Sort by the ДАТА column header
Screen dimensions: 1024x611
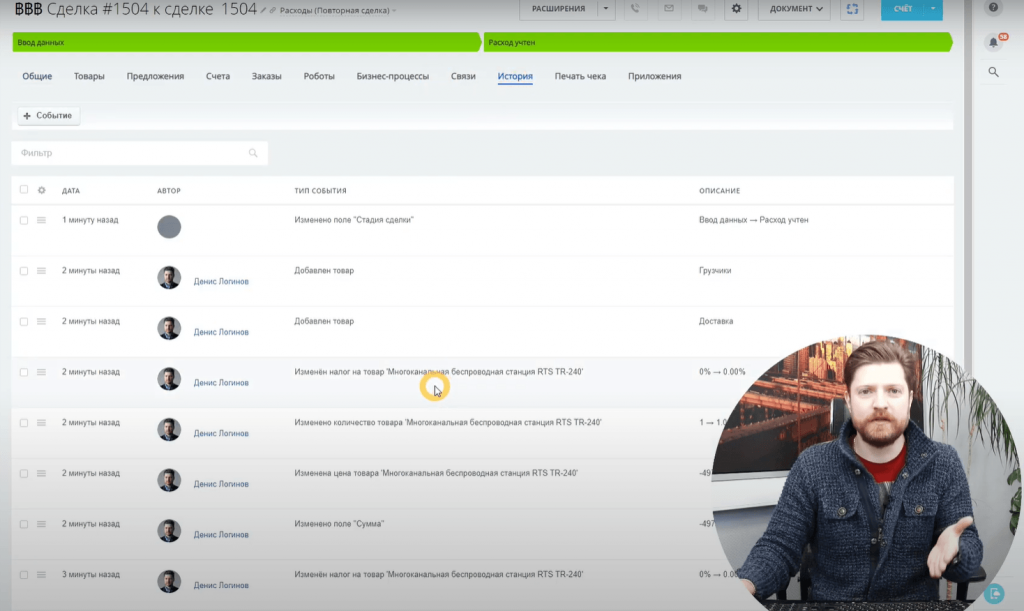click(71, 191)
